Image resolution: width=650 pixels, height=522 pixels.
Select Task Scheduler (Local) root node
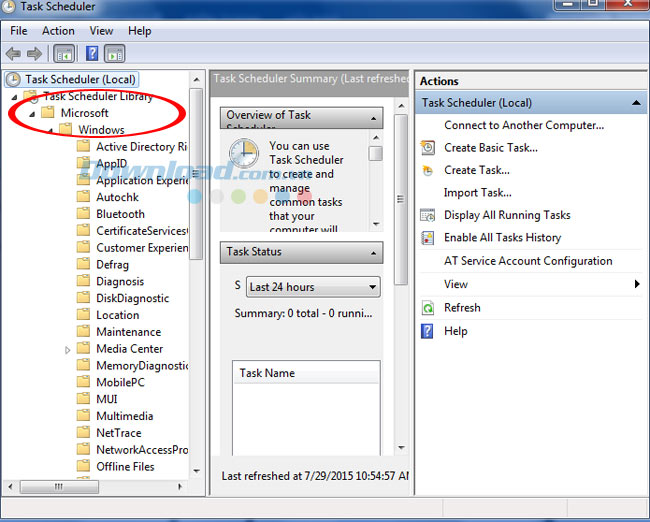pyautogui.click(x=71, y=79)
